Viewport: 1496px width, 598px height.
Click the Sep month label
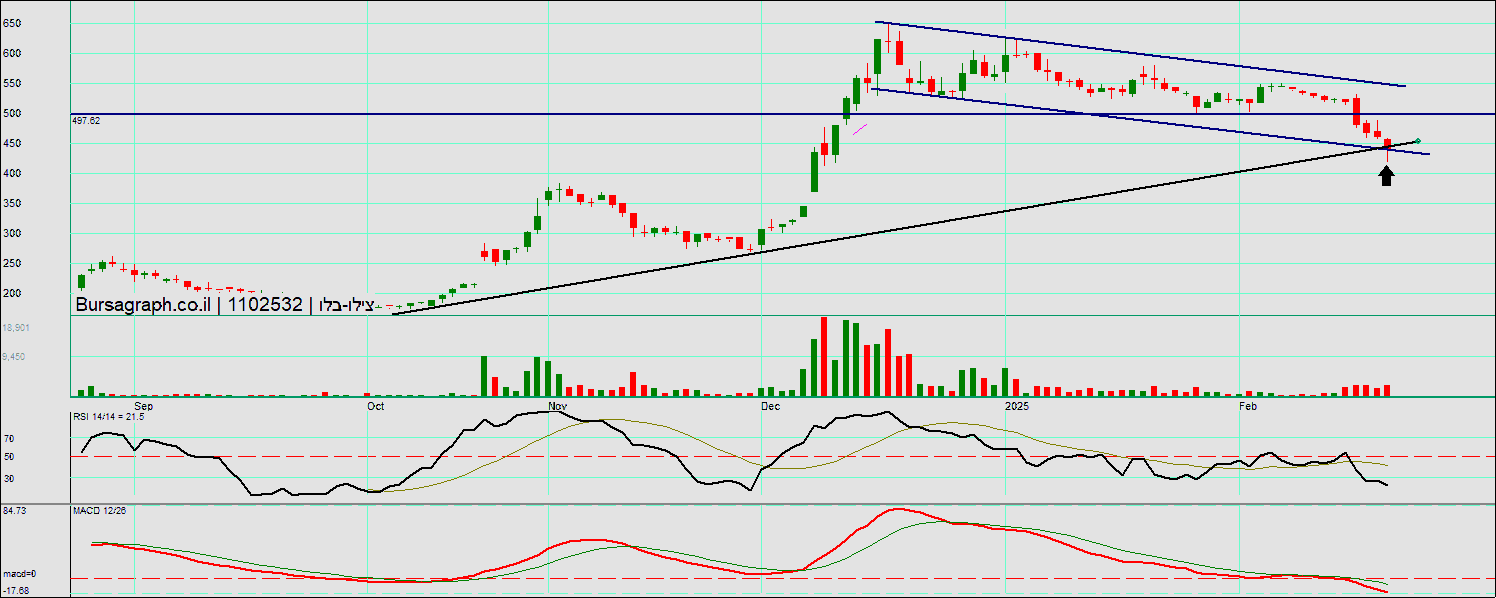(143, 406)
